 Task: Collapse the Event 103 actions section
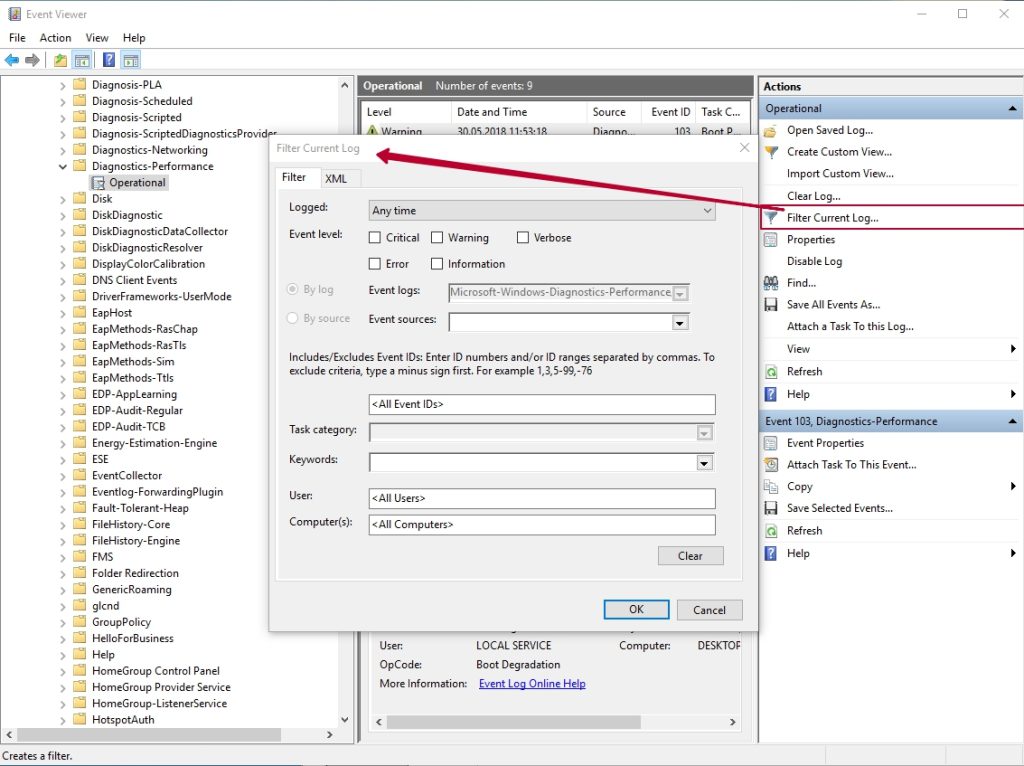[x=1012, y=421]
